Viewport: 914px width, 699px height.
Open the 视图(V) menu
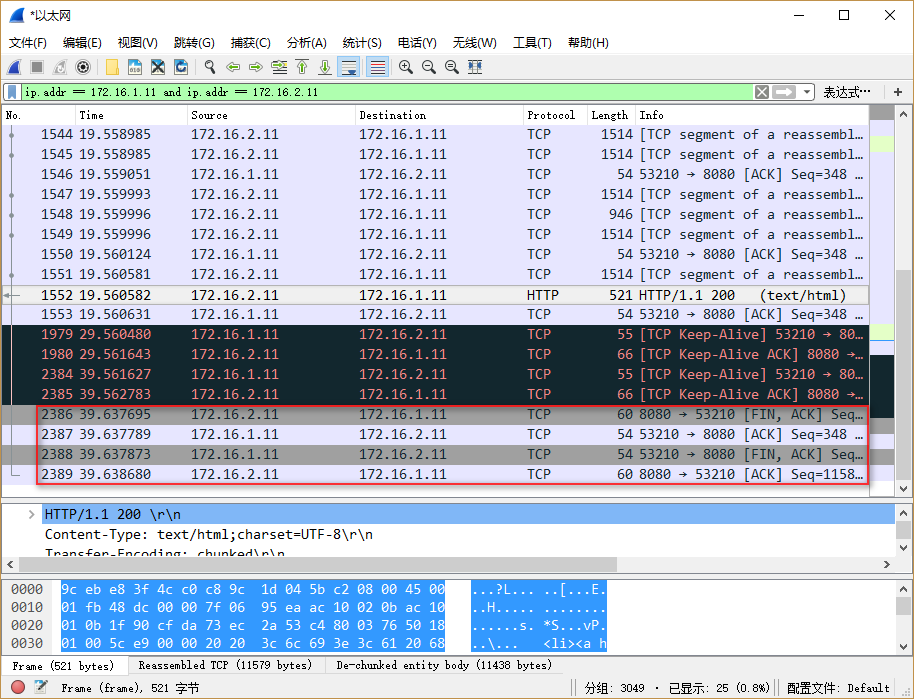click(x=138, y=43)
